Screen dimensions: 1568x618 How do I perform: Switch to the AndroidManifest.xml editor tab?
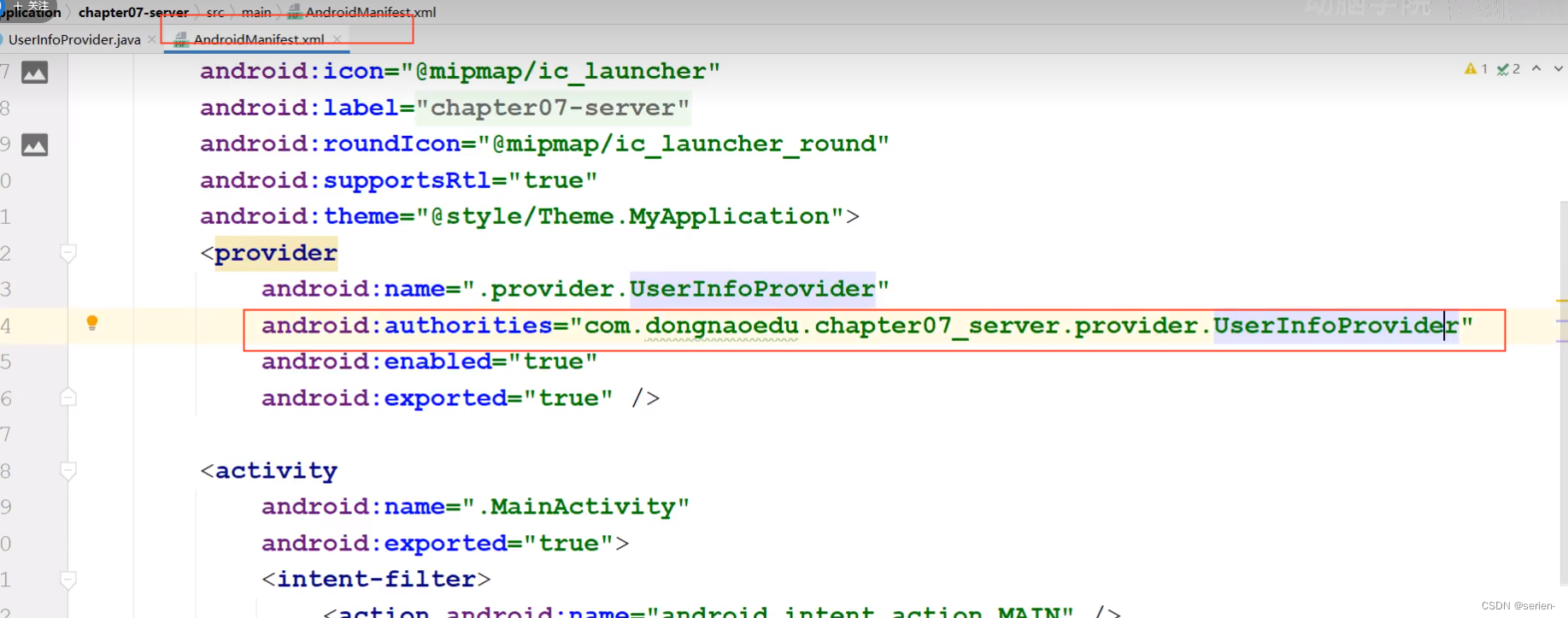coord(259,39)
